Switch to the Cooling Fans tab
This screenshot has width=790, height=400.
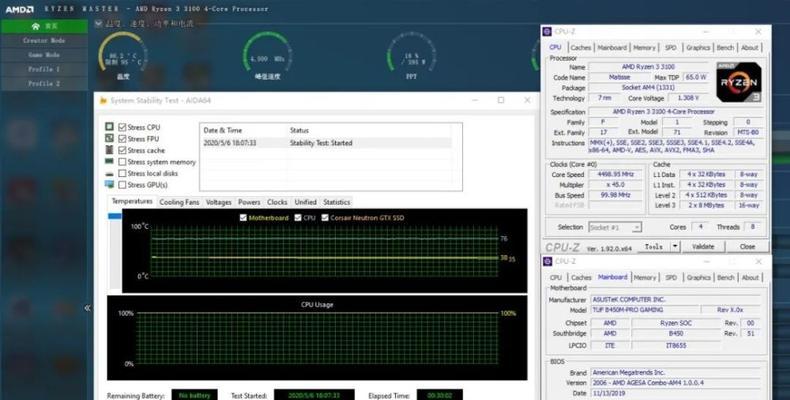[x=179, y=202]
